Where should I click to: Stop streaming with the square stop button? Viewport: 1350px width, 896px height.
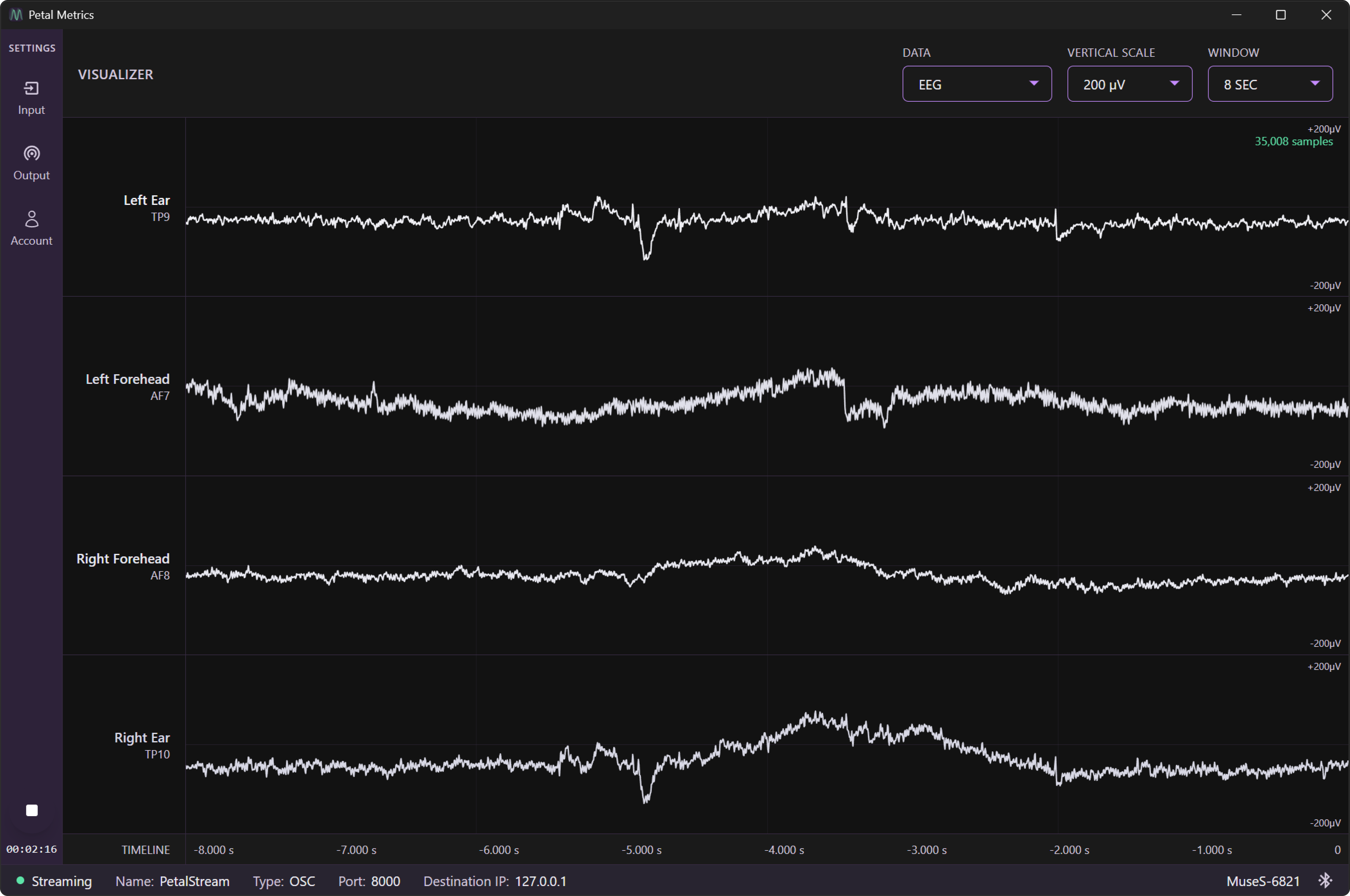(x=32, y=810)
